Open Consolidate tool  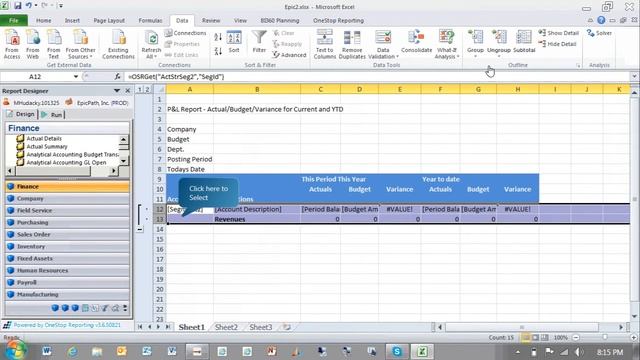(x=416, y=42)
